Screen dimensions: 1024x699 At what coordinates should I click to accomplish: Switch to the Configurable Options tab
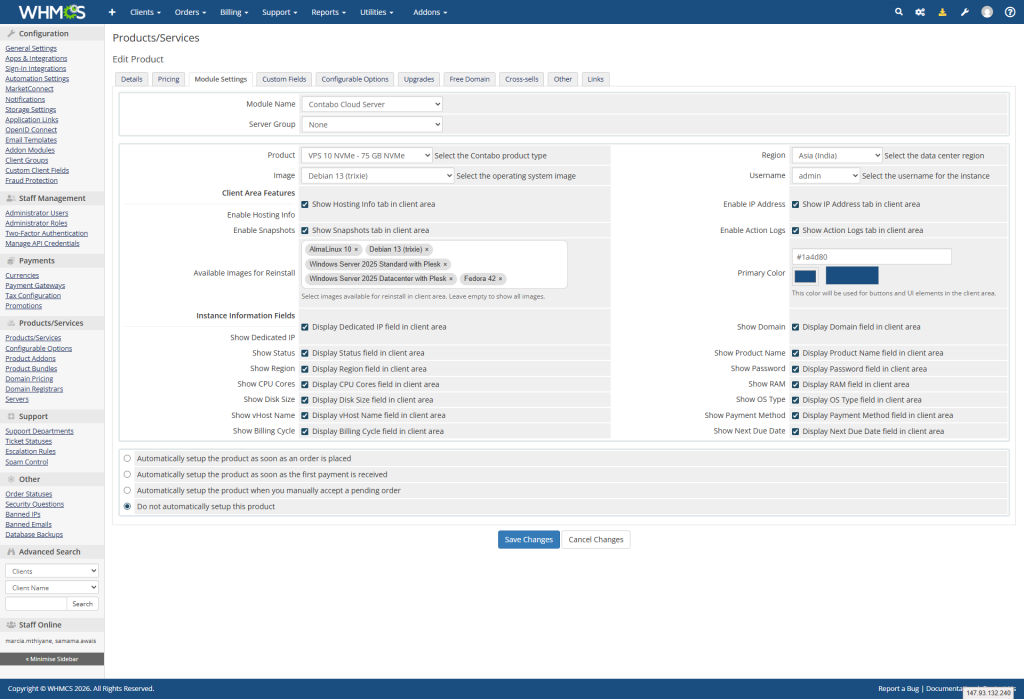point(354,79)
